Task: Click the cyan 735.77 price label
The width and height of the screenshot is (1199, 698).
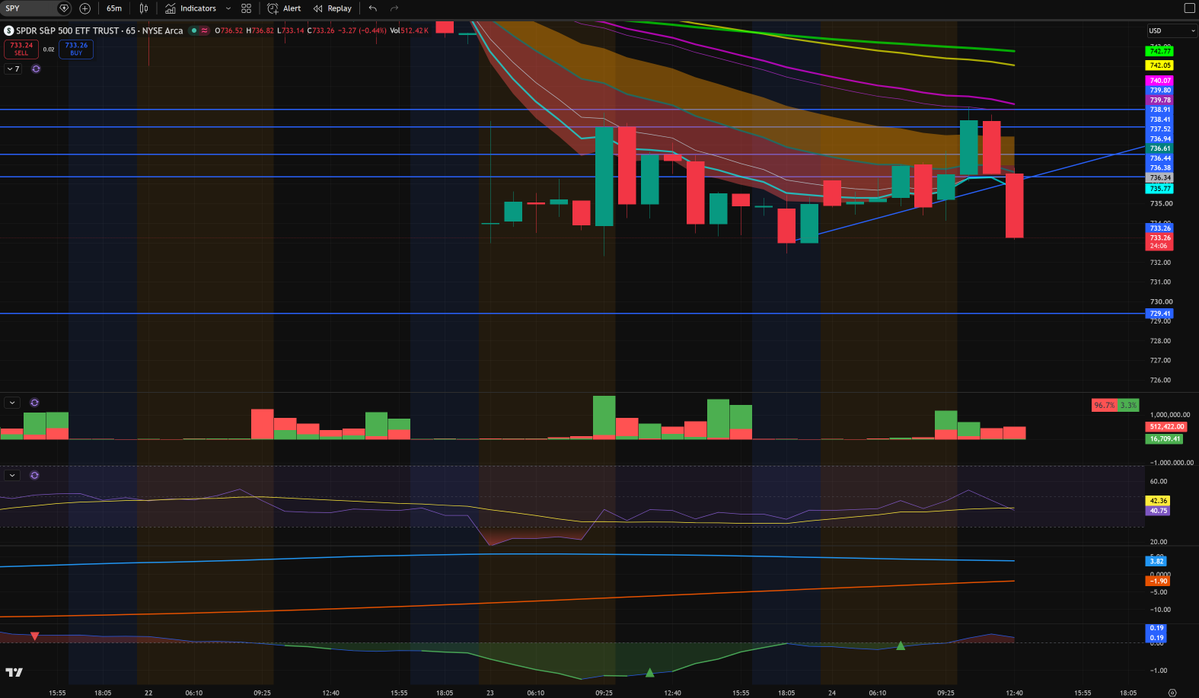Action: (1159, 188)
